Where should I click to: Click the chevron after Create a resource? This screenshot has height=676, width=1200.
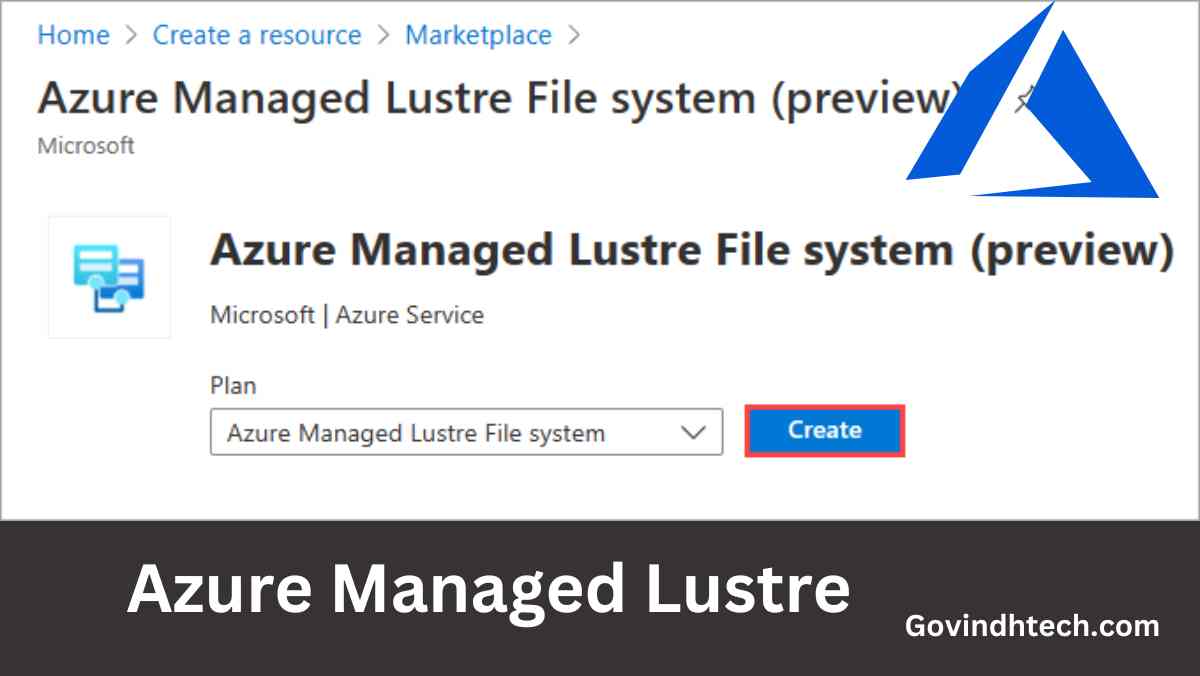click(383, 35)
